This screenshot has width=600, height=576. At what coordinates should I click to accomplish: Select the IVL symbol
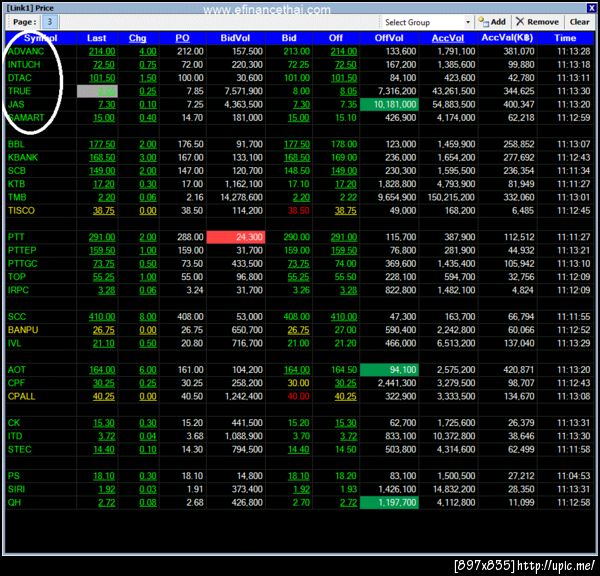pos(15,343)
